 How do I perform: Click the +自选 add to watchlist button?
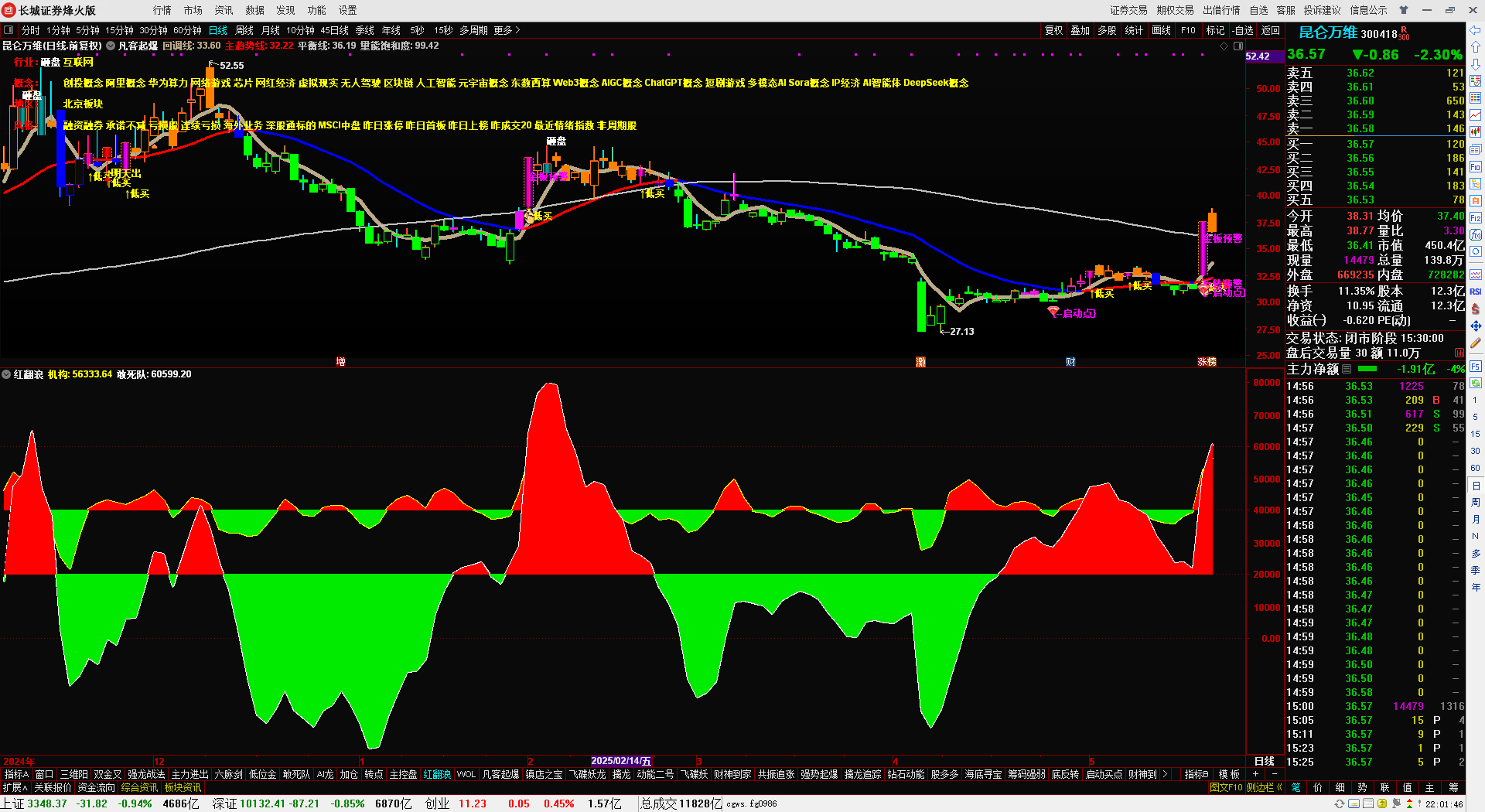pyautogui.click(x=1242, y=30)
